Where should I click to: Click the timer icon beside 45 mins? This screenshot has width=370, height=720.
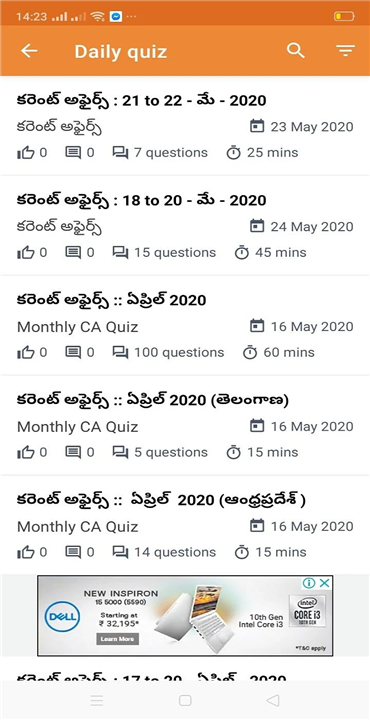[241, 253]
